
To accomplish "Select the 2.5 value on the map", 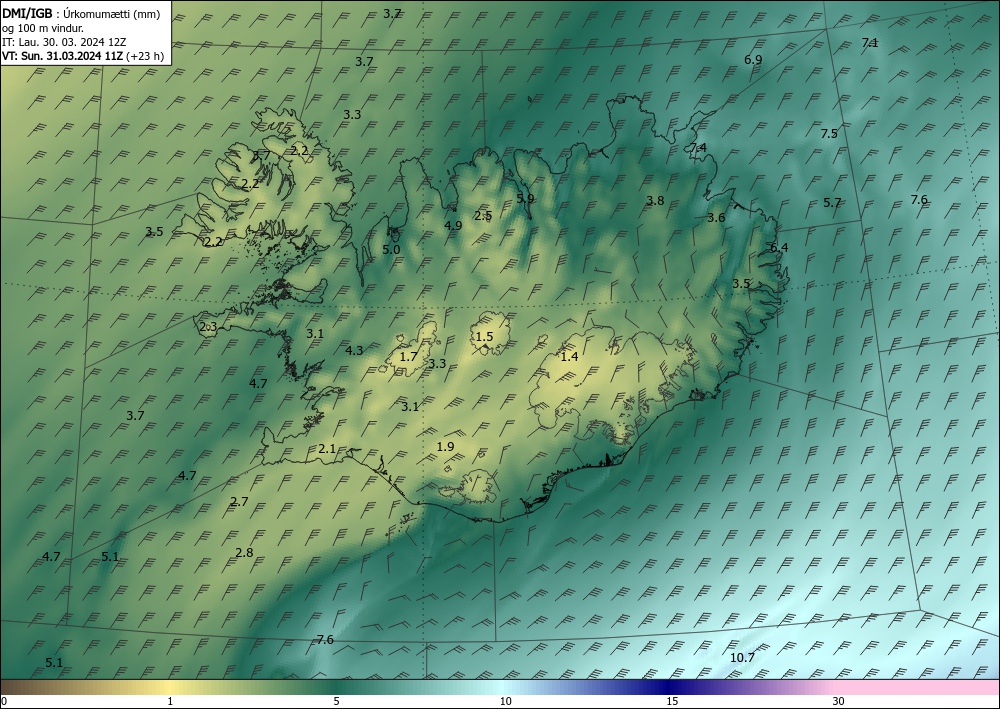I will tap(483, 215).
